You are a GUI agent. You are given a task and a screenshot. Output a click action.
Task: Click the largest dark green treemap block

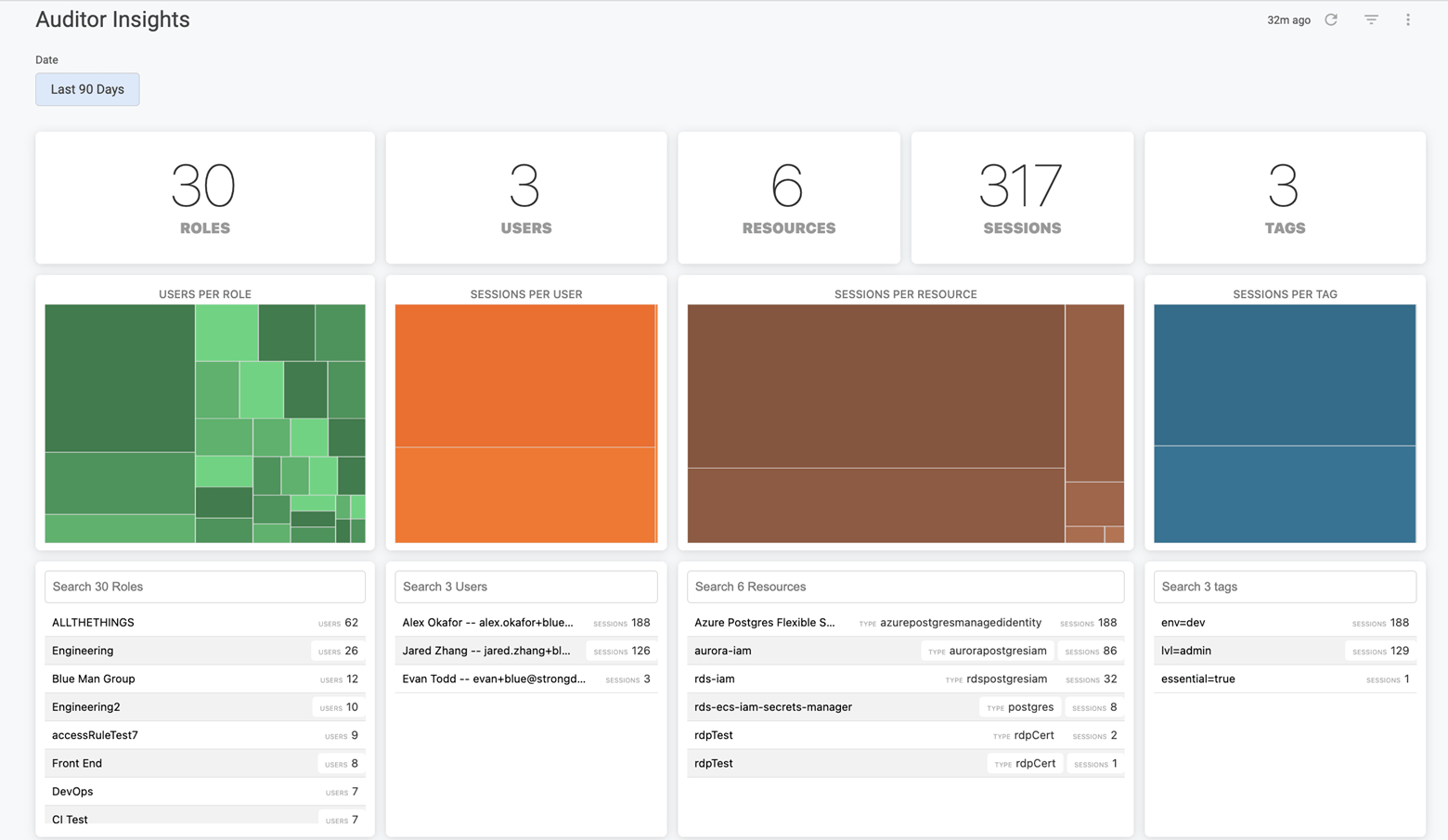[x=120, y=378]
